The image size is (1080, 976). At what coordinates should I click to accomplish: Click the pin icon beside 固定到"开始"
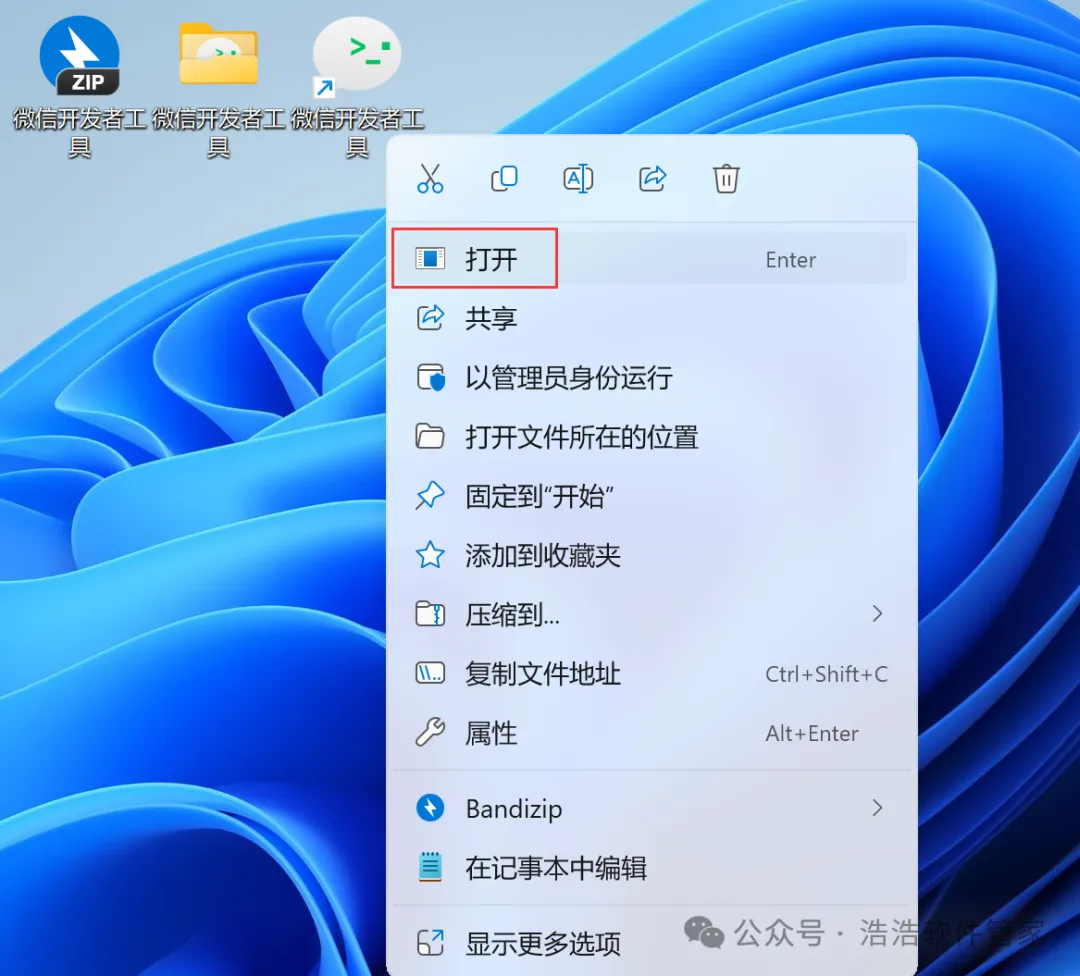pyautogui.click(x=430, y=495)
